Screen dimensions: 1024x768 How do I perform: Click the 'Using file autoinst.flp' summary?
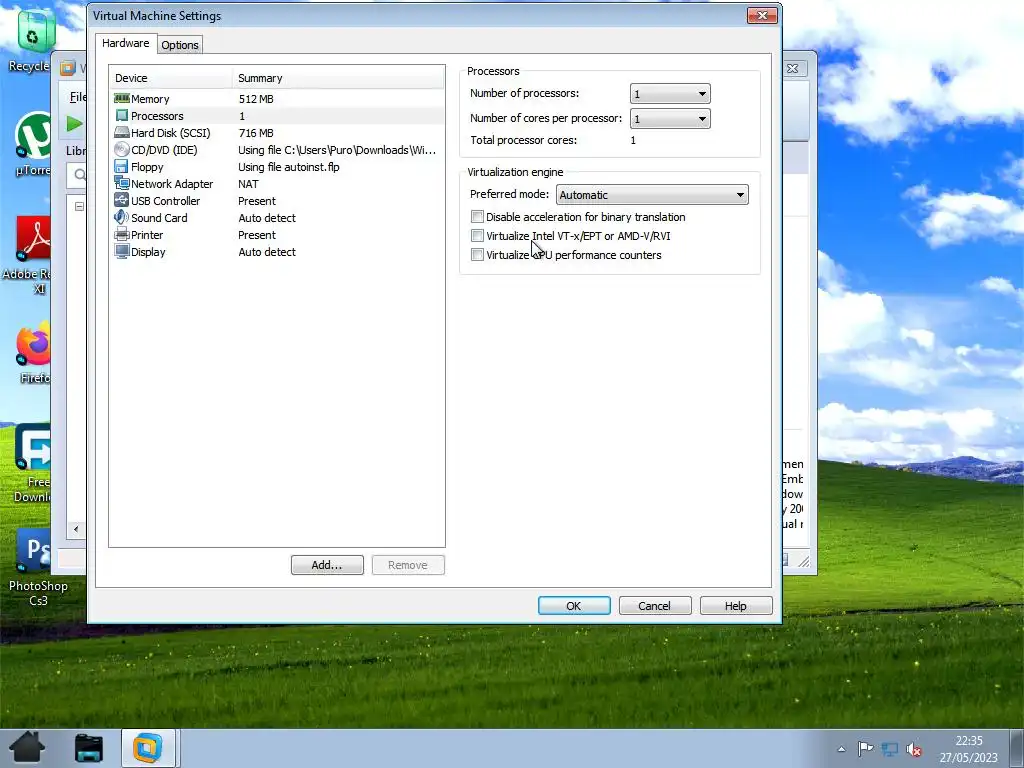pyautogui.click(x=289, y=167)
